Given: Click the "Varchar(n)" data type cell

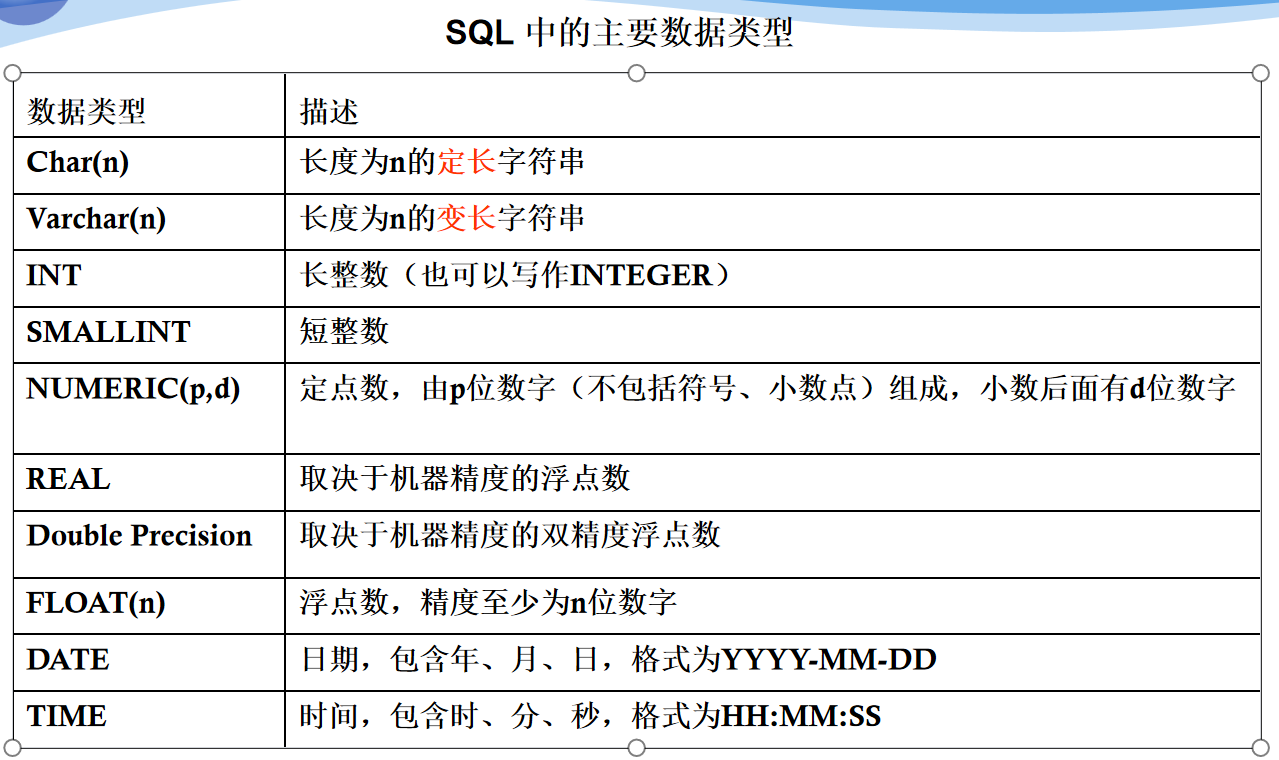Looking at the screenshot, I should pyautogui.click(x=149, y=221).
